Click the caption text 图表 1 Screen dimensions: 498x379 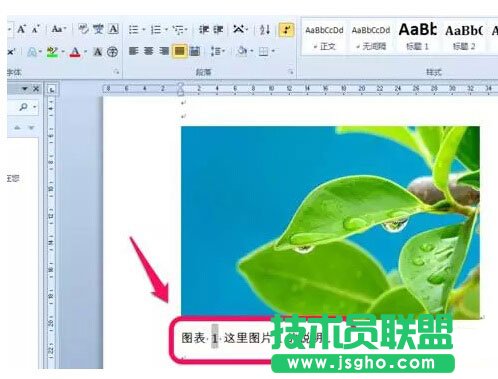click(x=199, y=338)
